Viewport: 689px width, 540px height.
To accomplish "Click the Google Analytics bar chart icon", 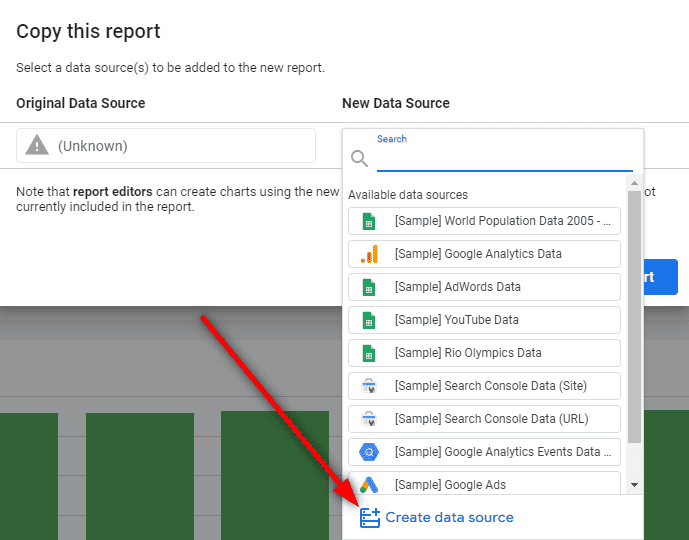I will pos(369,254).
